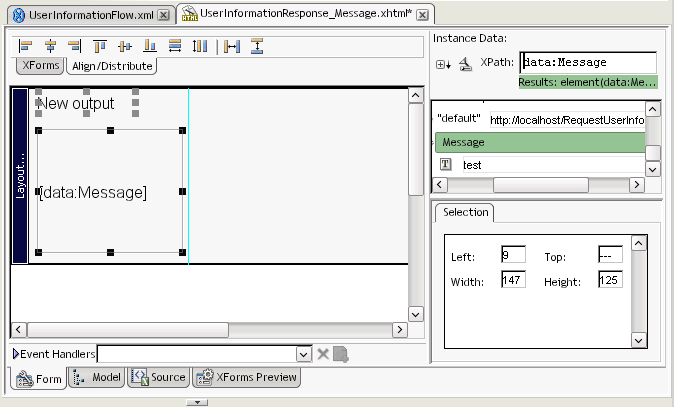Click form canvas scroll up arrow
The height and width of the screenshot is (407, 674).
tap(416, 95)
